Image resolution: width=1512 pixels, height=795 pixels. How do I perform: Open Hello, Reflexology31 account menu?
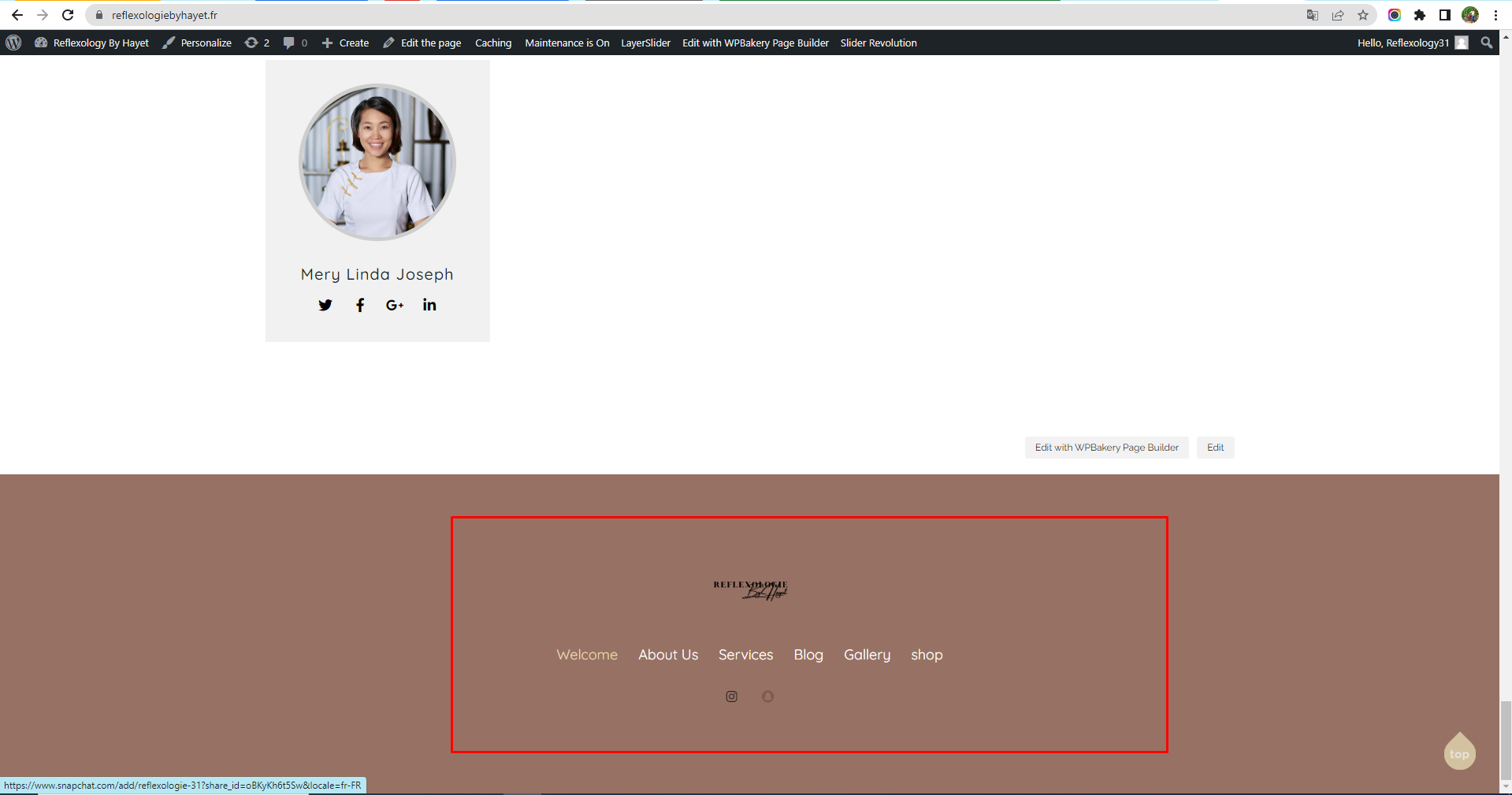coord(1413,43)
